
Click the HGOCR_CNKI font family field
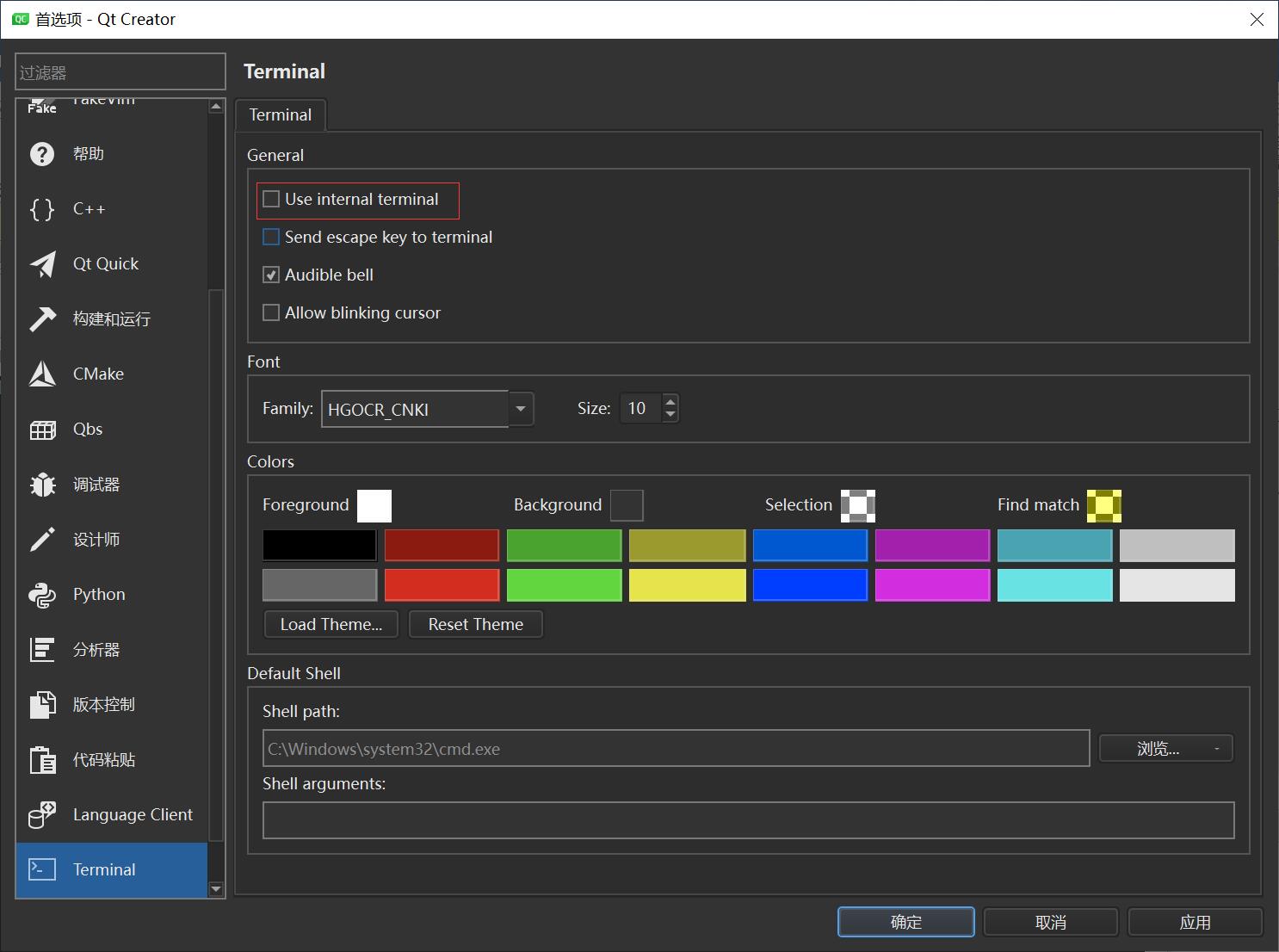(415, 409)
